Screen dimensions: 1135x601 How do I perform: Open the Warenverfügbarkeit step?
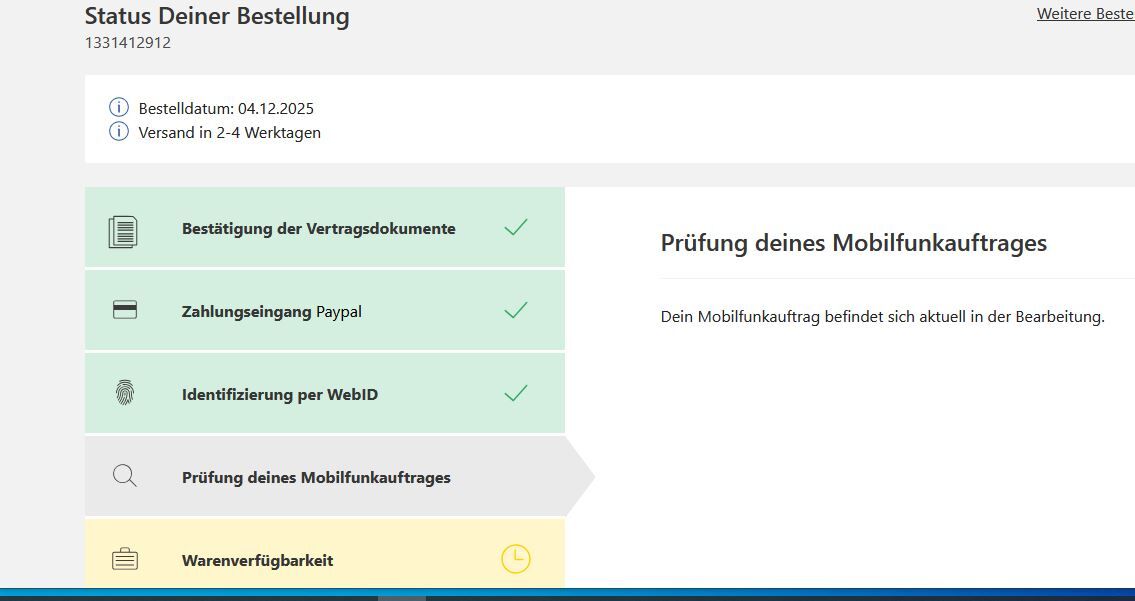pyautogui.click(x=258, y=561)
